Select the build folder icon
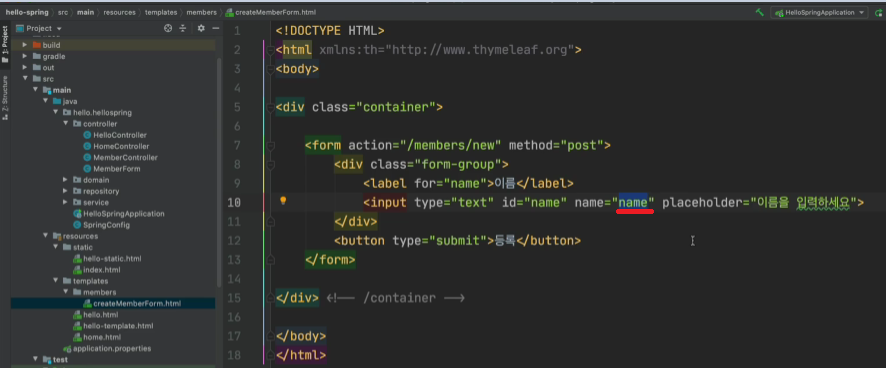The width and height of the screenshot is (886, 368). coord(37,45)
